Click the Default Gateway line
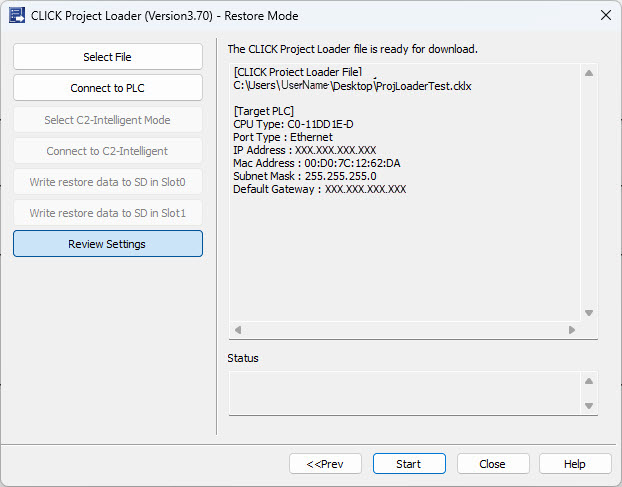622x487 pixels. pos(320,189)
